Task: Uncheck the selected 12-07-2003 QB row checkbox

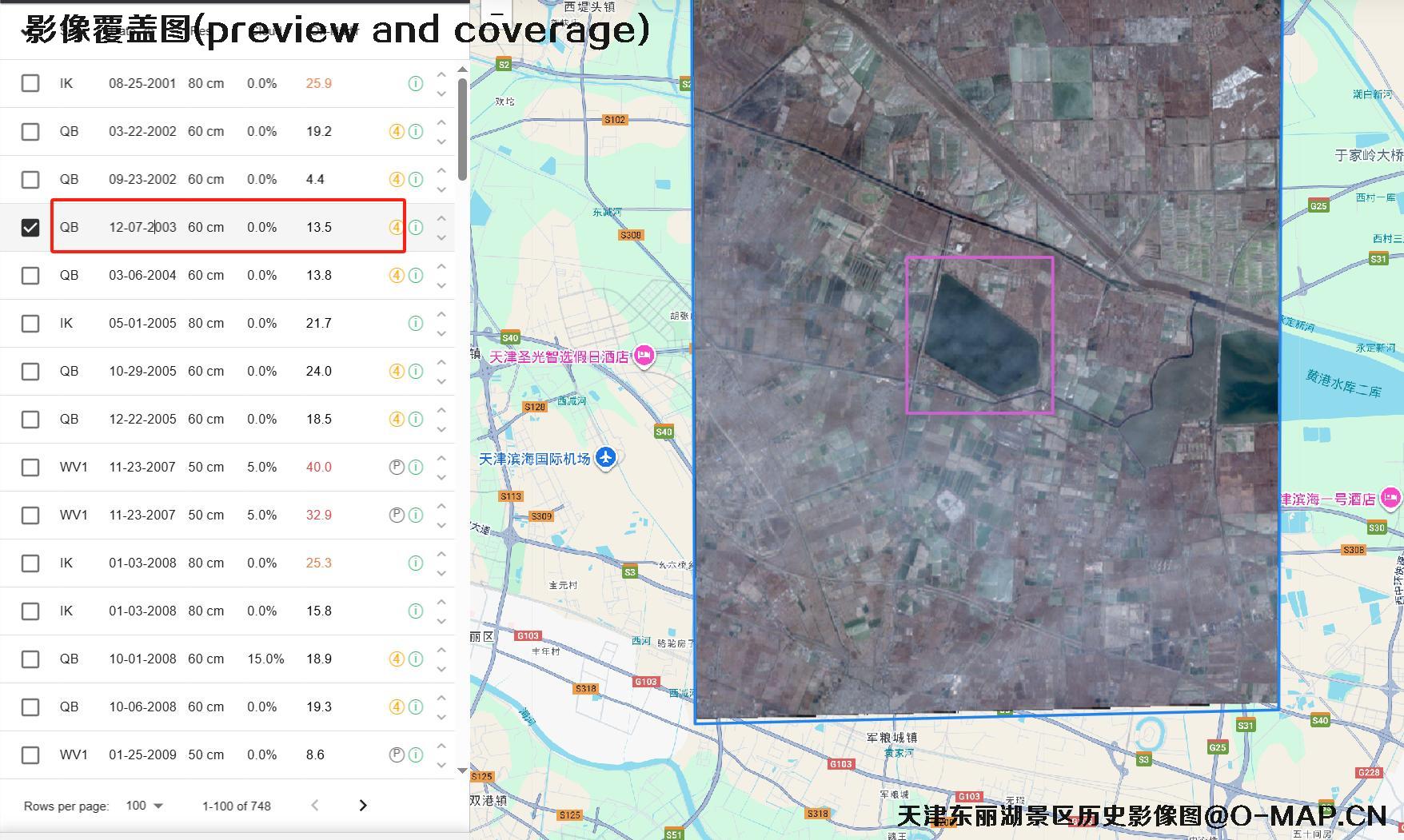Action: click(30, 228)
